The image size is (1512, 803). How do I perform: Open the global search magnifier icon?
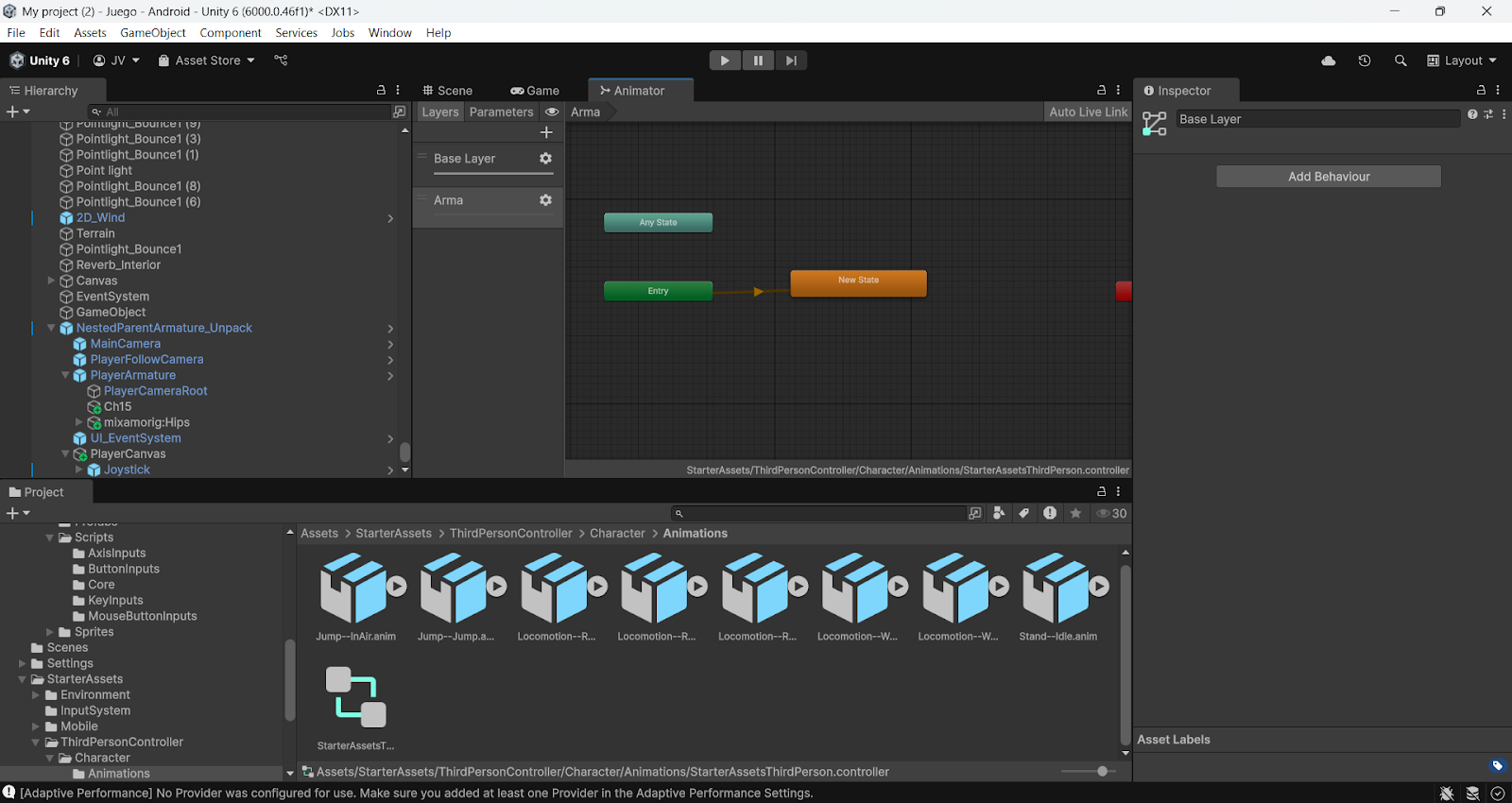pyautogui.click(x=1400, y=60)
